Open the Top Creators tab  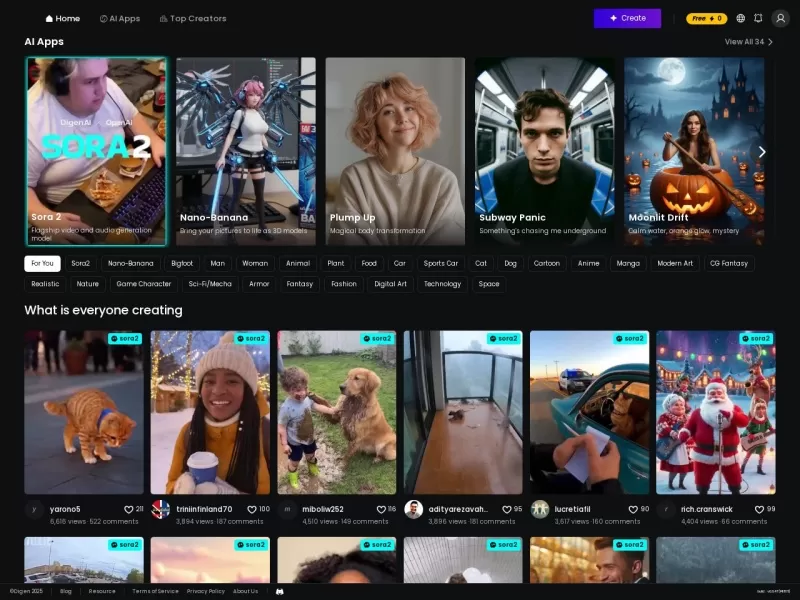(193, 18)
